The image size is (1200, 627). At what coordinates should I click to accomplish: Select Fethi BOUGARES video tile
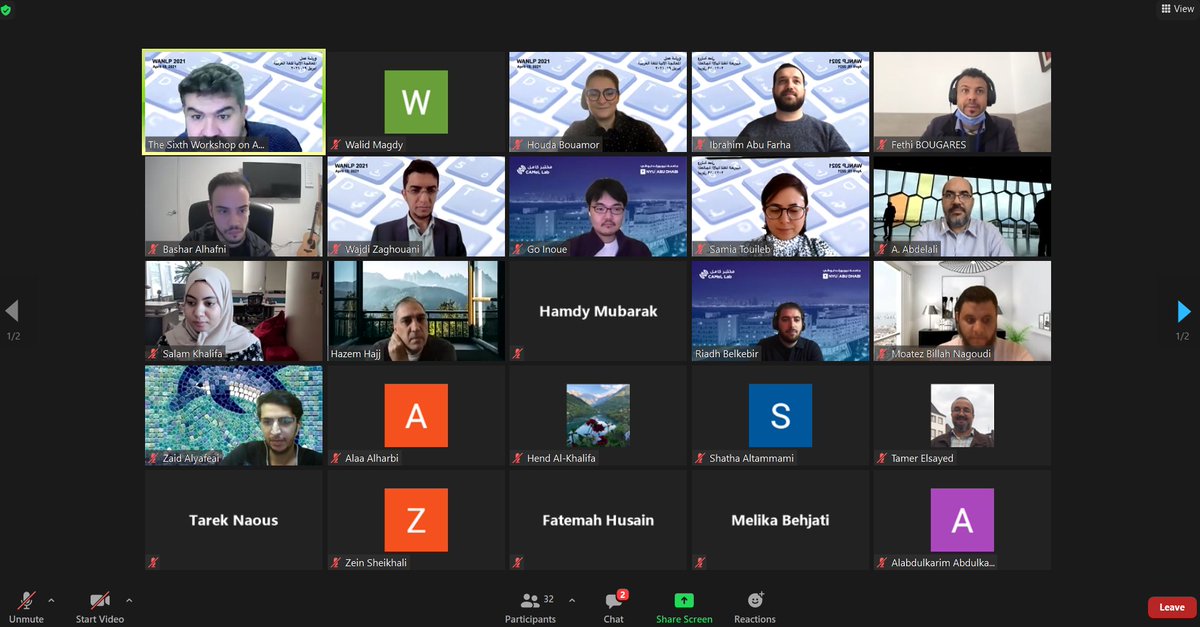962,102
